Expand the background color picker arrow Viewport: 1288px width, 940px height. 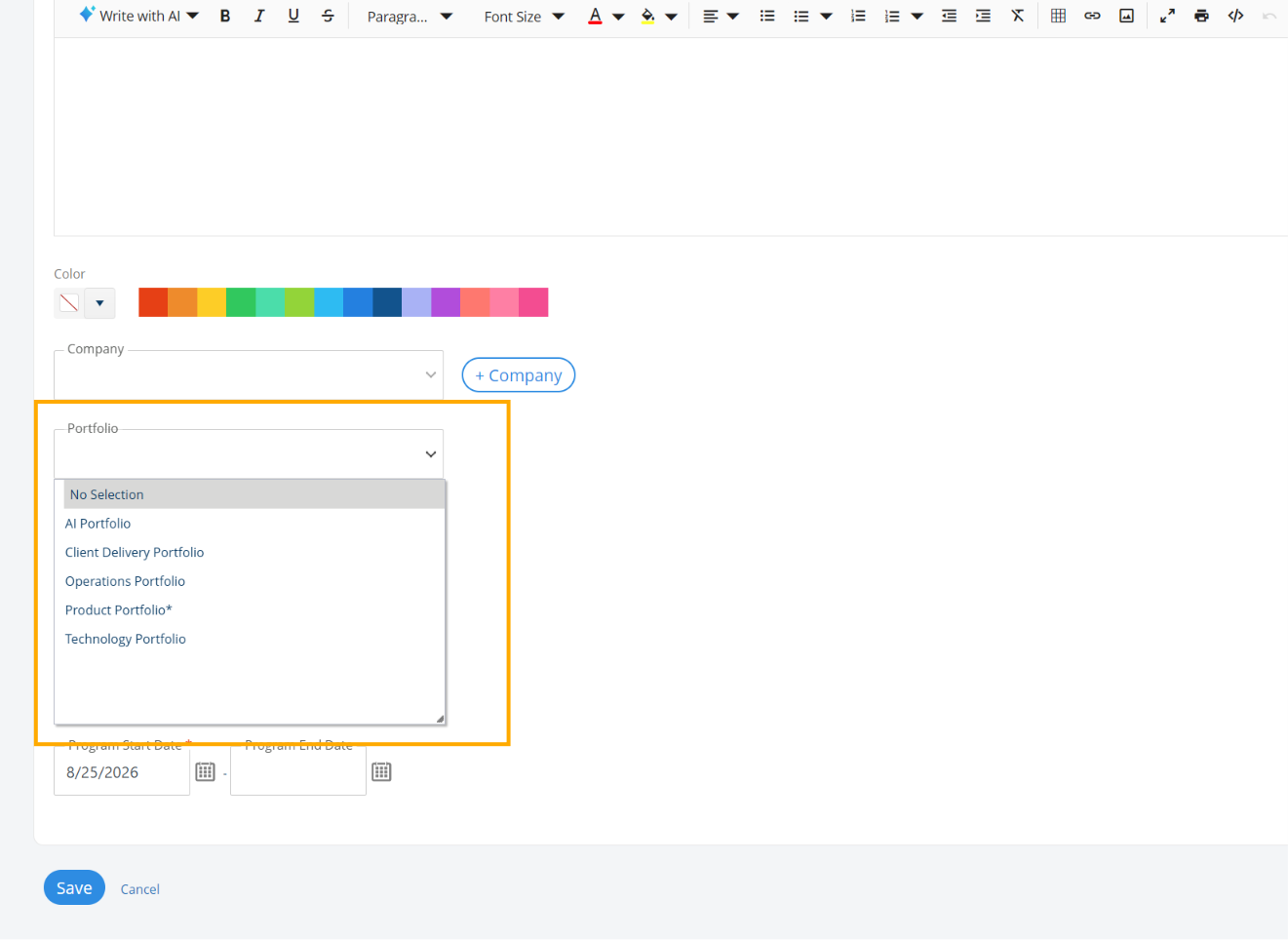tap(671, 17)
